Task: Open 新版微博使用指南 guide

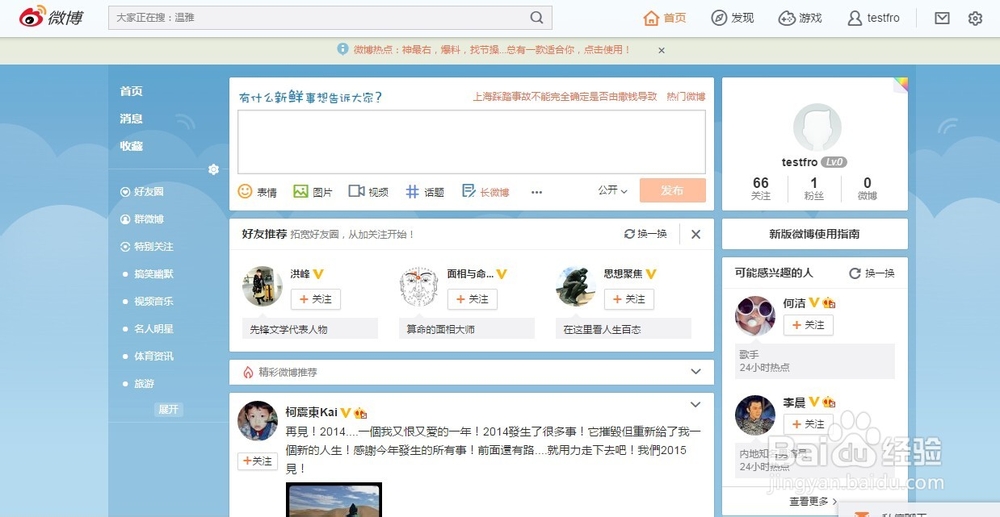Action: click(x=814, y=234)
